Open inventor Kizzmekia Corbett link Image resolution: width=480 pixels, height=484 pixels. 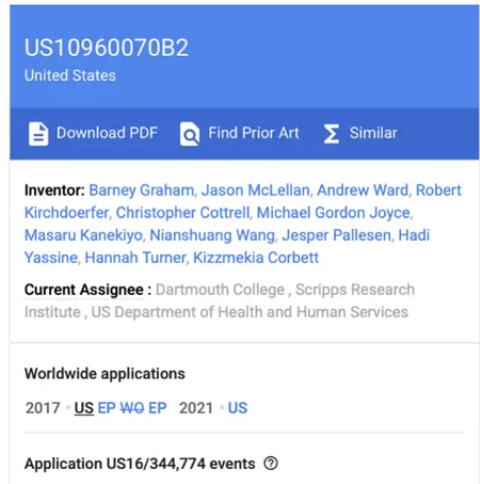tap(256, 257)
